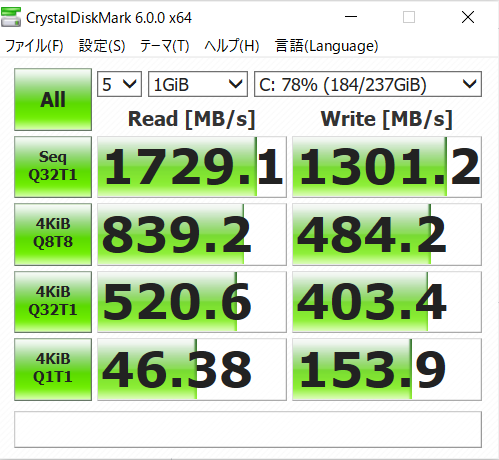499x460 pixels.
Task: Start the 4KiB Q8T8 test
Action: [x=53, y=234]
